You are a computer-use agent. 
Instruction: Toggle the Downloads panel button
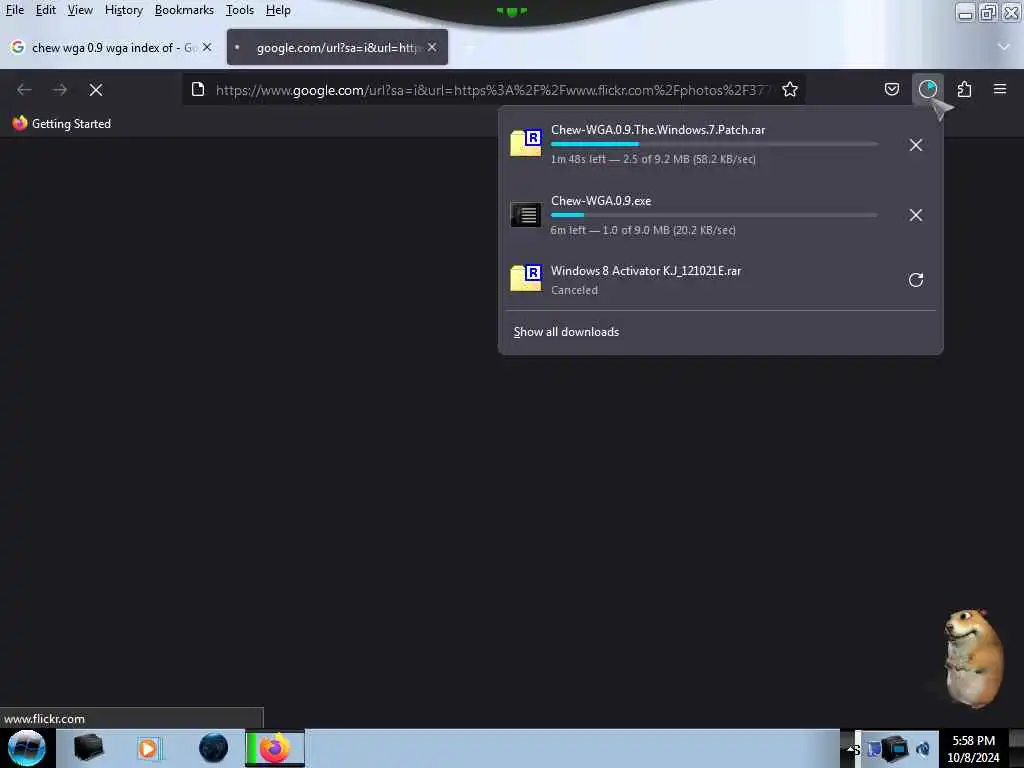[x=927, y=89]
